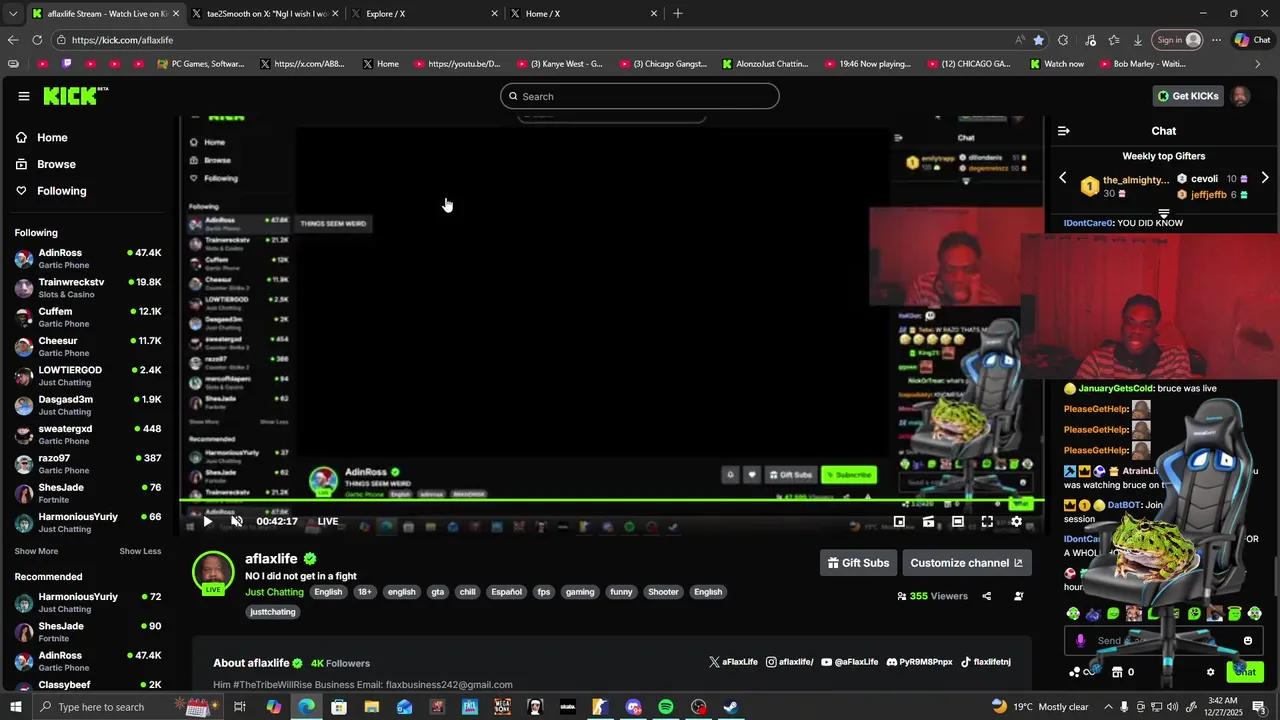Click the browser address bar
The height and width of the screenshot is (720, 1280).
point(540,40)
